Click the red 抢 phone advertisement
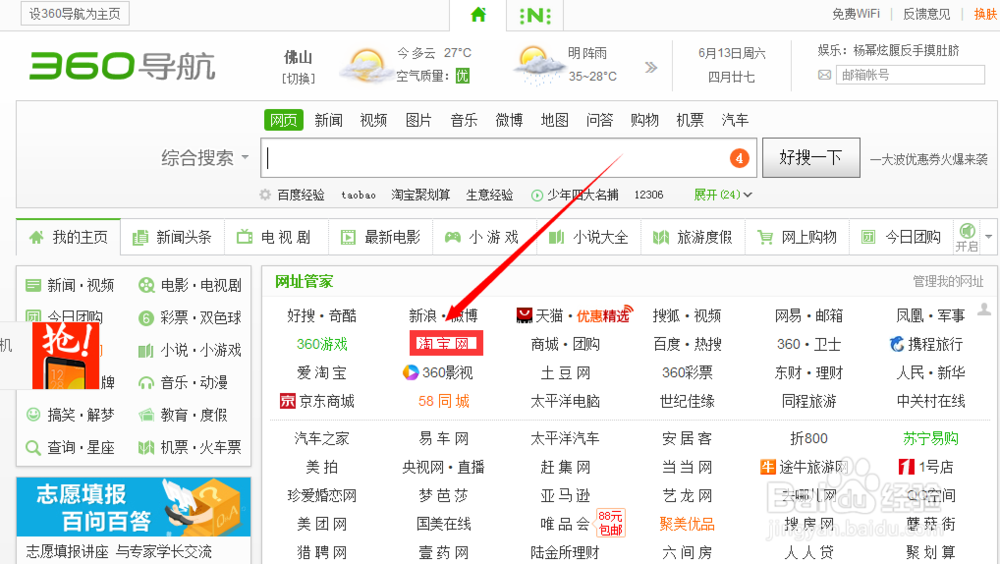 pos(66,355)
